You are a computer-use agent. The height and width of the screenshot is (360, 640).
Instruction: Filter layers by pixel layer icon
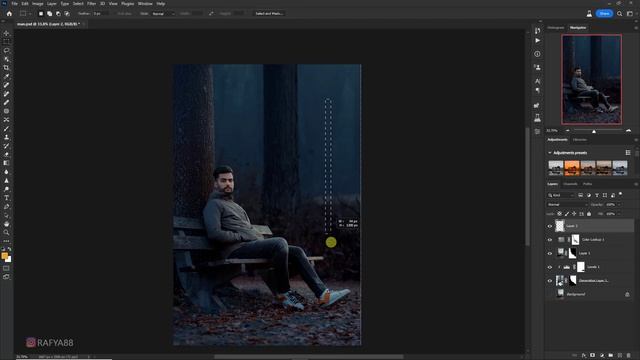[x=580, y=196]
